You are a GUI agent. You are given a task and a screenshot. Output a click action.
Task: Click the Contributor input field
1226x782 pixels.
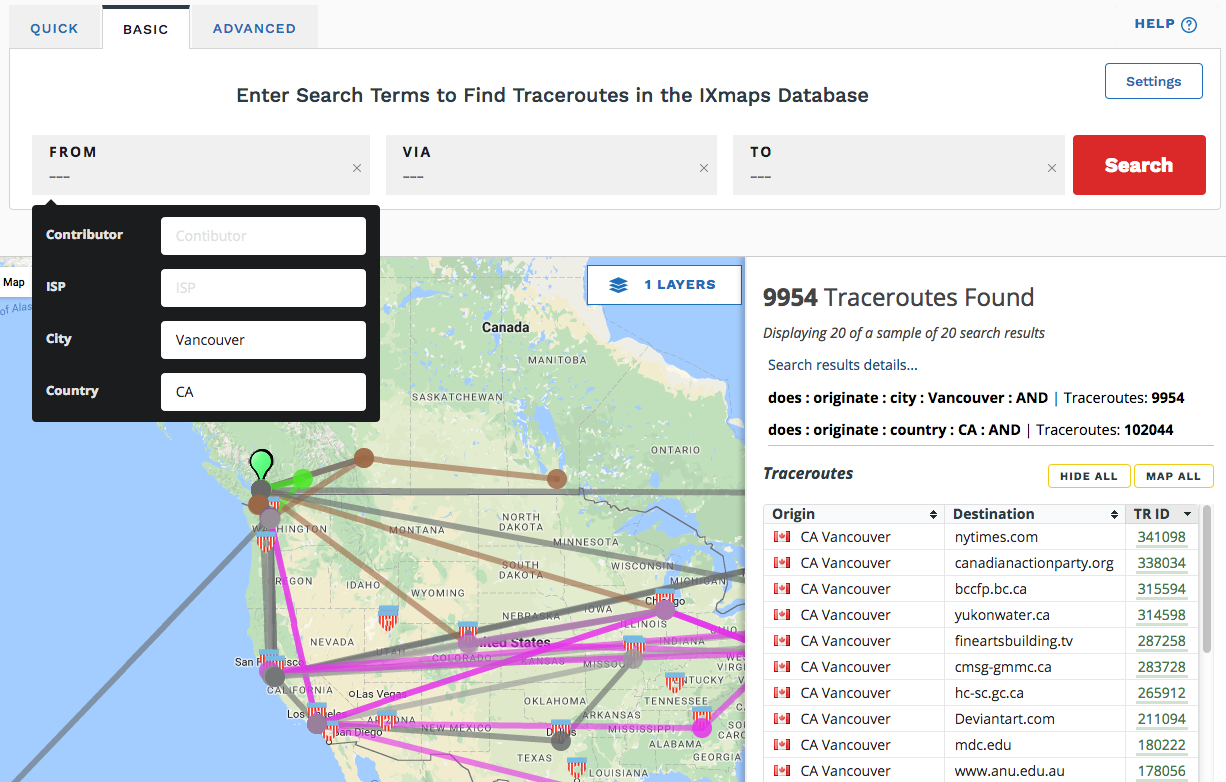pyautogui.click(x=263, y=236)
